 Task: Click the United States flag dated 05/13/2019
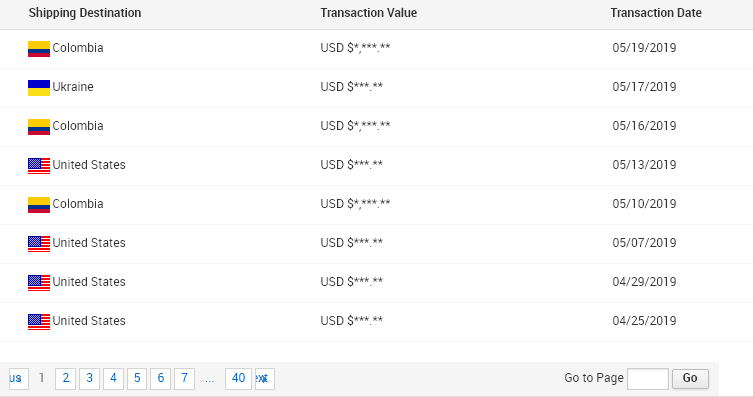(x=39, y=166)
